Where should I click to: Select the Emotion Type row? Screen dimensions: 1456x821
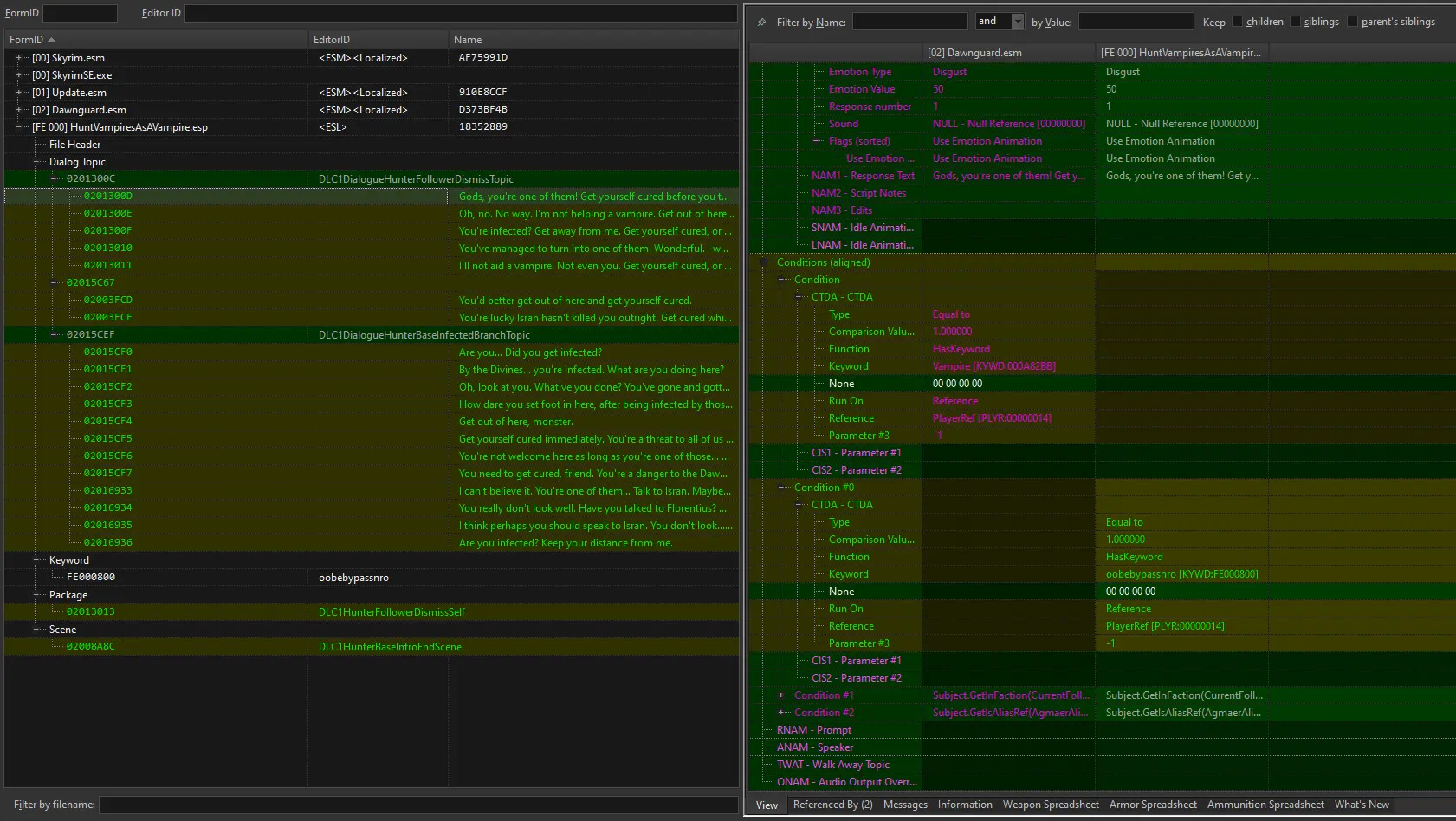[x=1102, y=72]
